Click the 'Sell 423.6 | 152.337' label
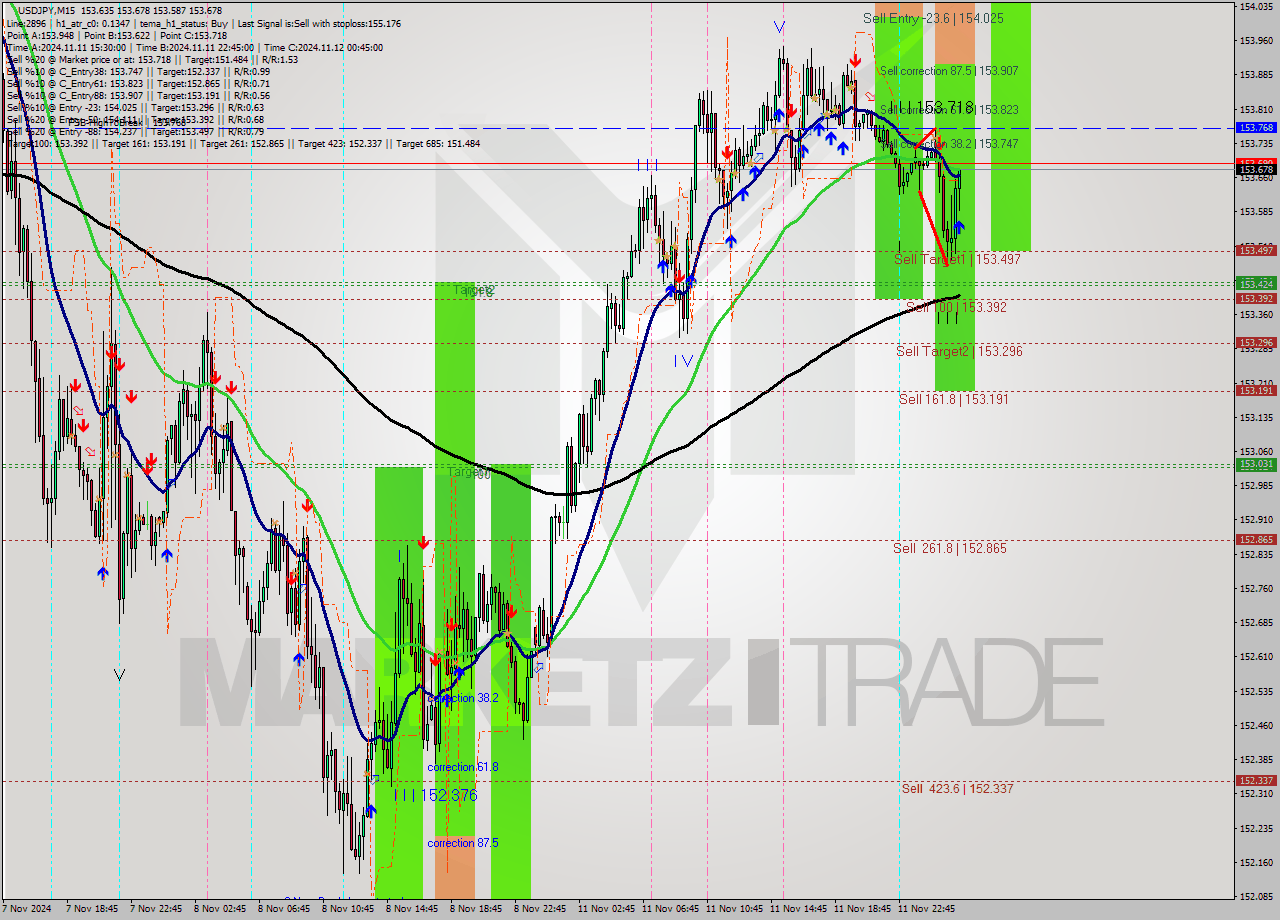 tap(957, 789)
